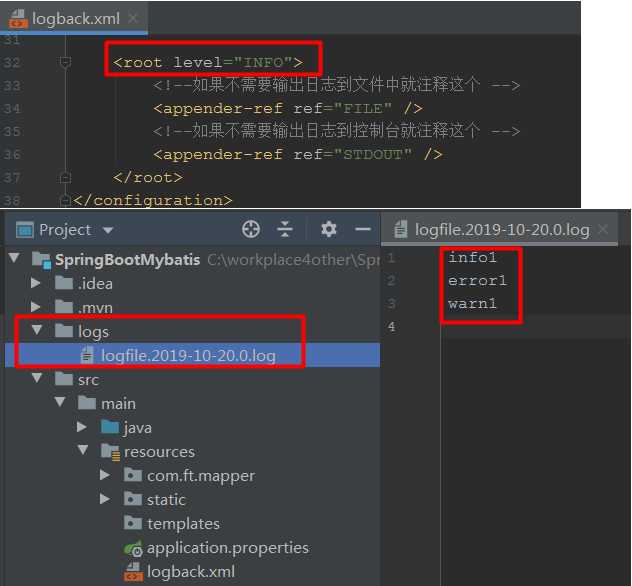Open the Project view dropdown arrow
This screenshot has width=632, height=586.
pos(108,230)
